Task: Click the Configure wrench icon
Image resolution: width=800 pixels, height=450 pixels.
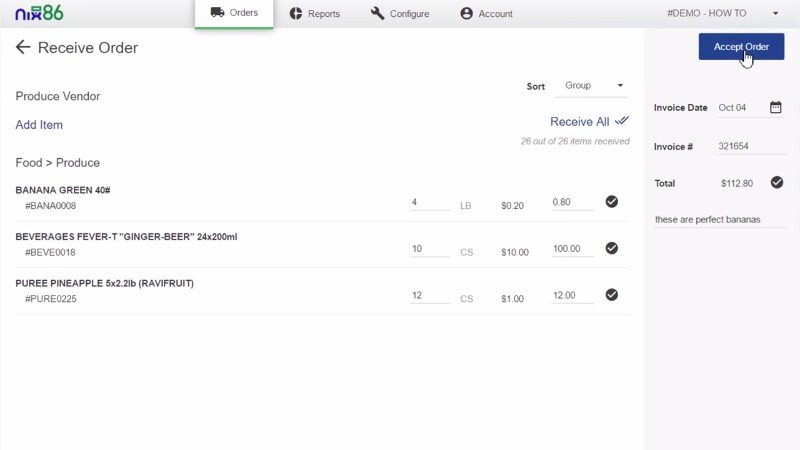Action: (x=377, y=14)
